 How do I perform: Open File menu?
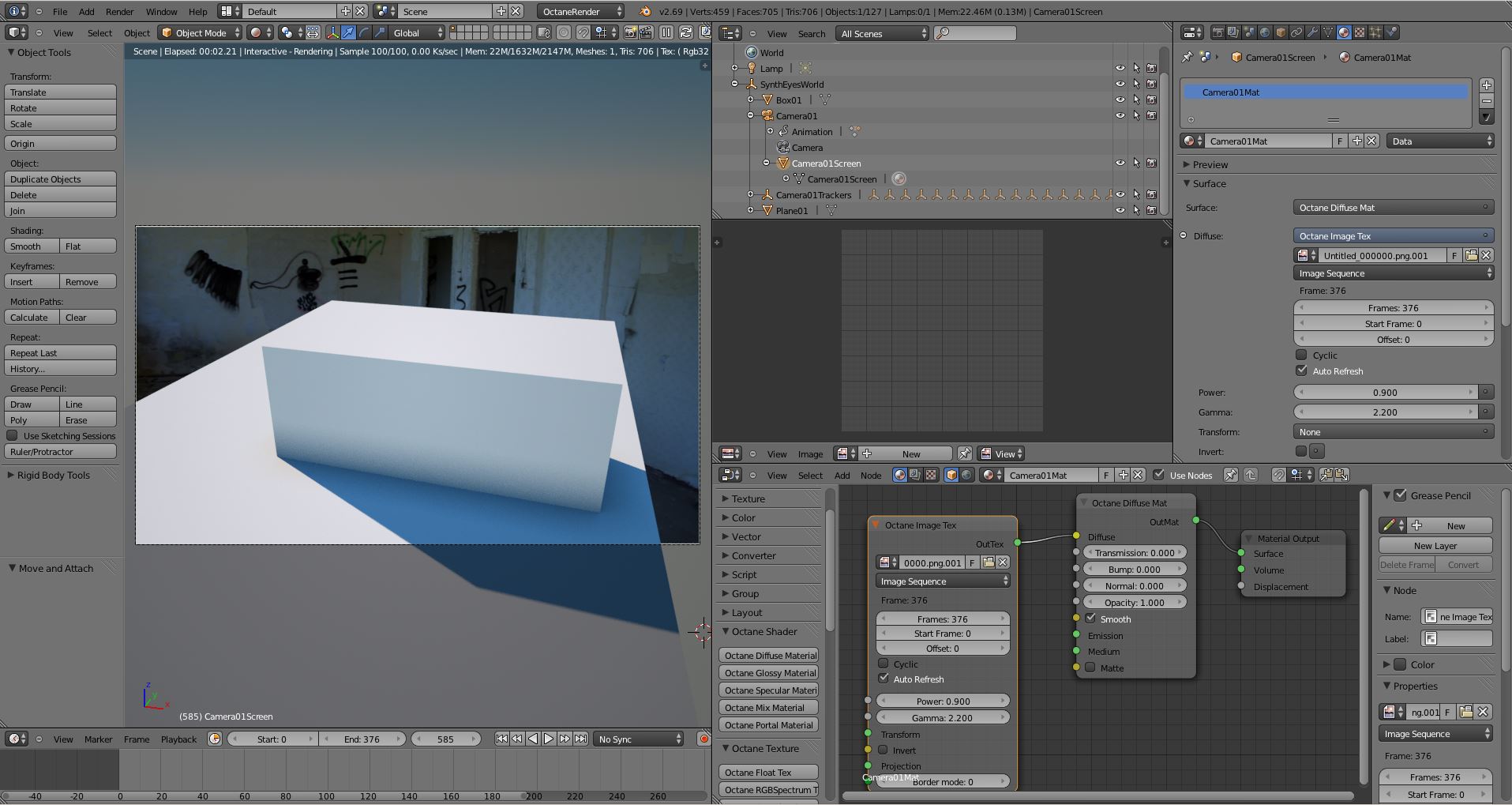point(60,12)
